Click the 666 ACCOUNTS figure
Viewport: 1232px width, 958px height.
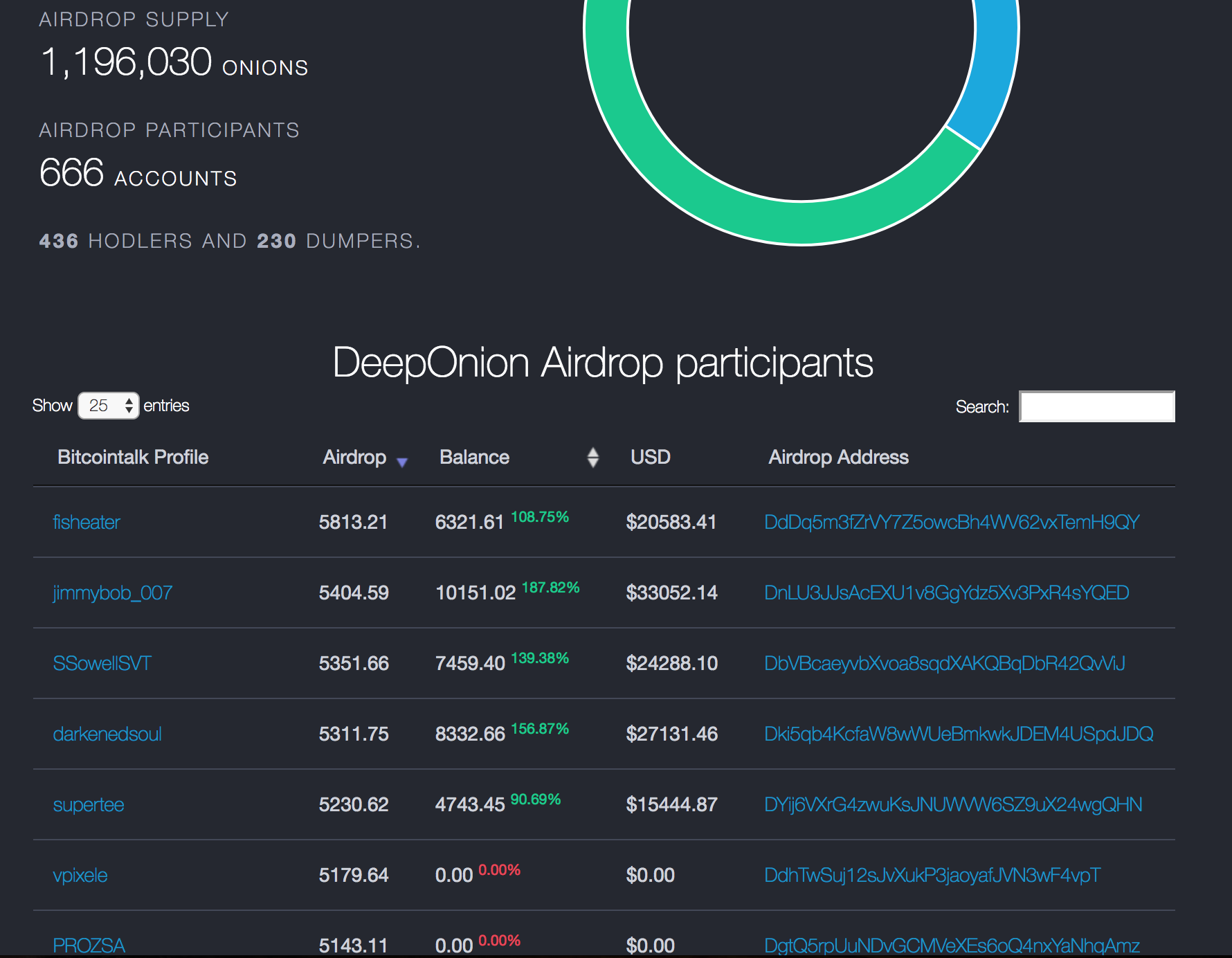pyautogui.click(x=138, y=173)
